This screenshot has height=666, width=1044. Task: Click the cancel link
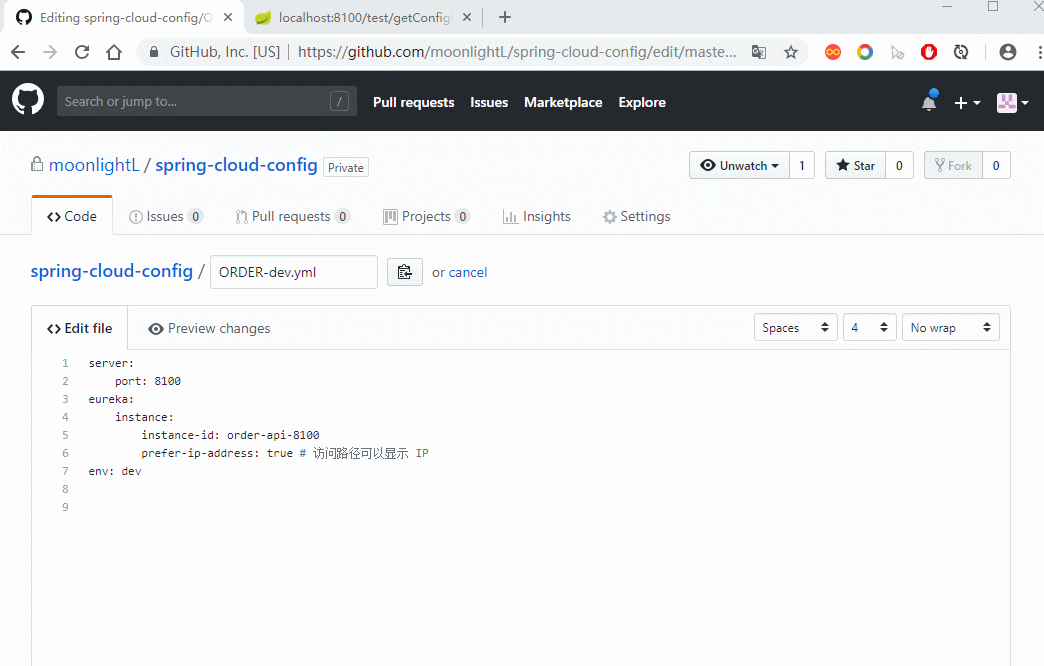click(468, 272)
